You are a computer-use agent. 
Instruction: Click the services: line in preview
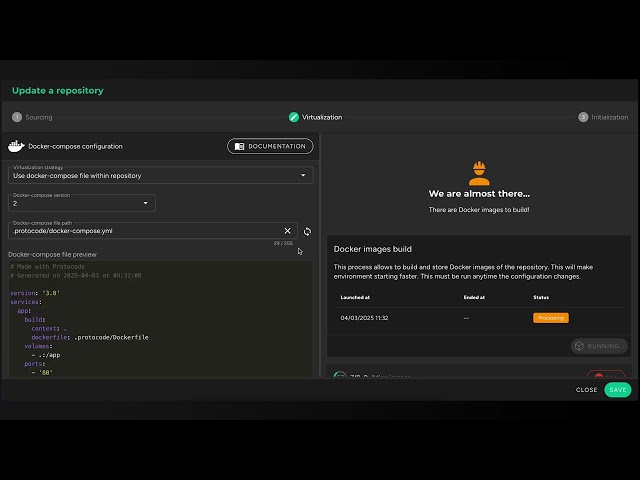[x=26, y=302]
